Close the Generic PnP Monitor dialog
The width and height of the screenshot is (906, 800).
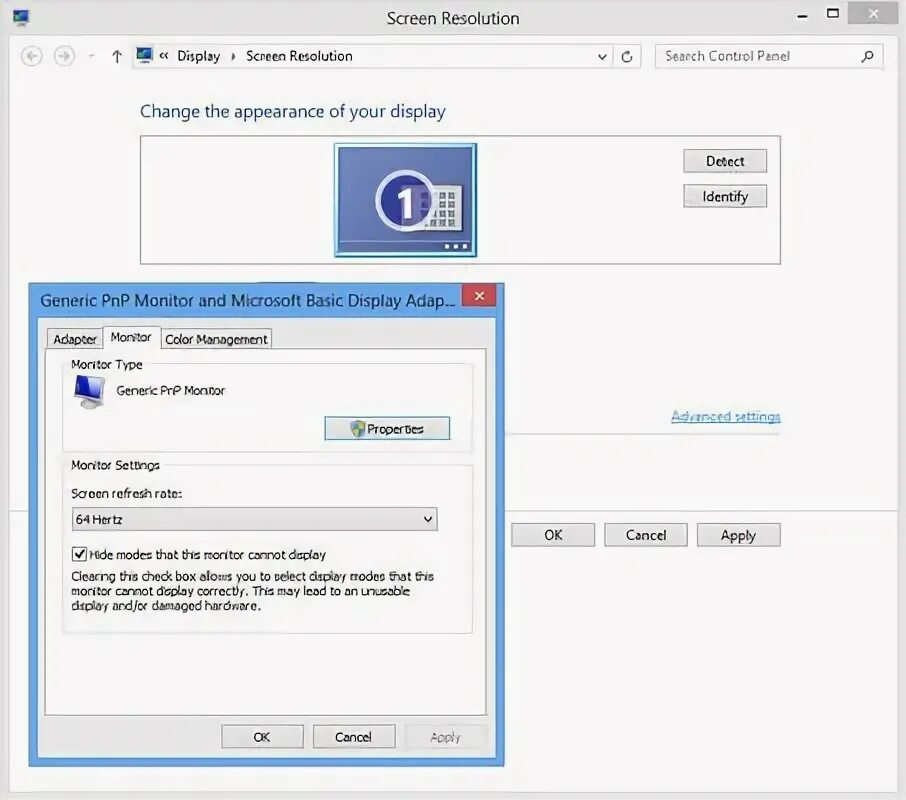point(479,296)
